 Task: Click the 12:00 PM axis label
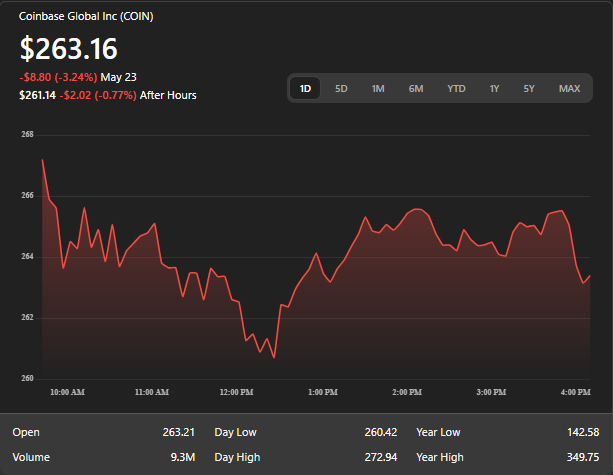pos(236,392)
